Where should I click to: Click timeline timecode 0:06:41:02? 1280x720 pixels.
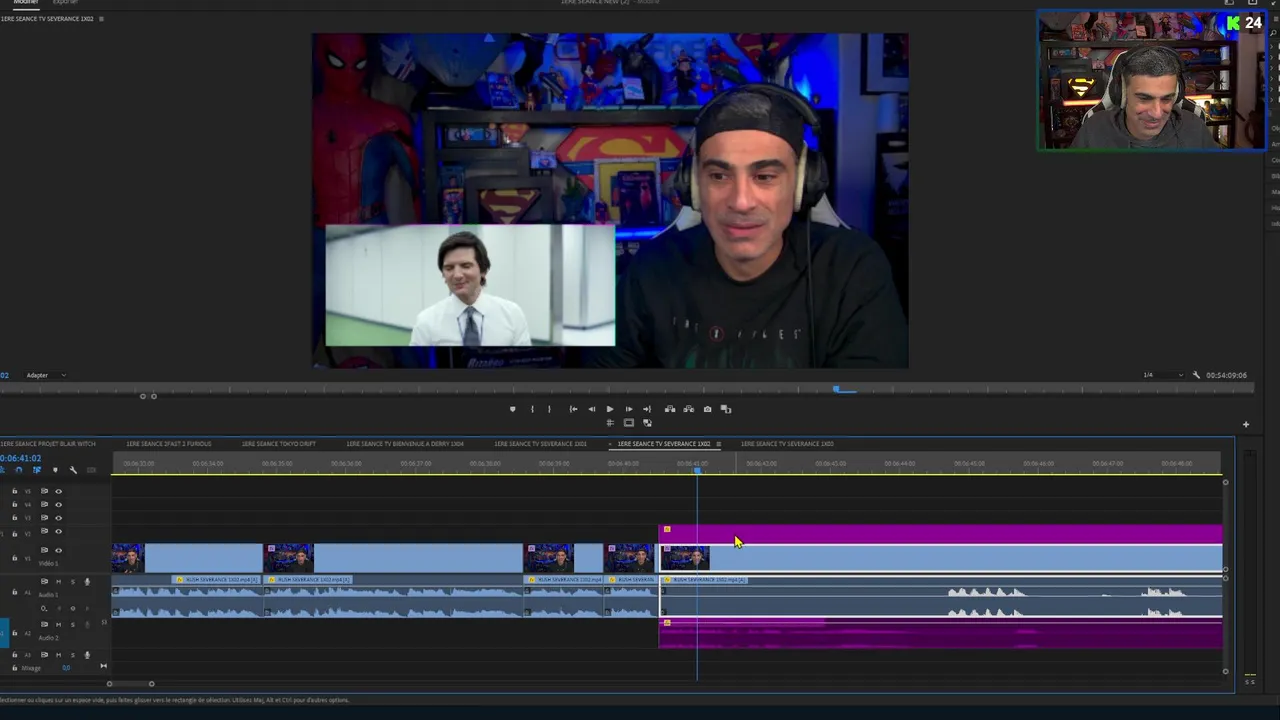point(21,458)
